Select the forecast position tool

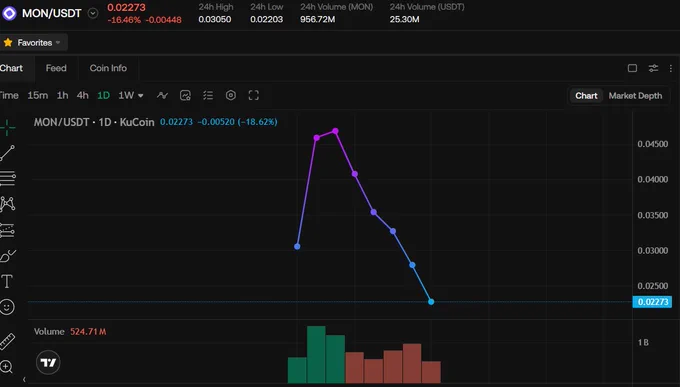point(7,230)
